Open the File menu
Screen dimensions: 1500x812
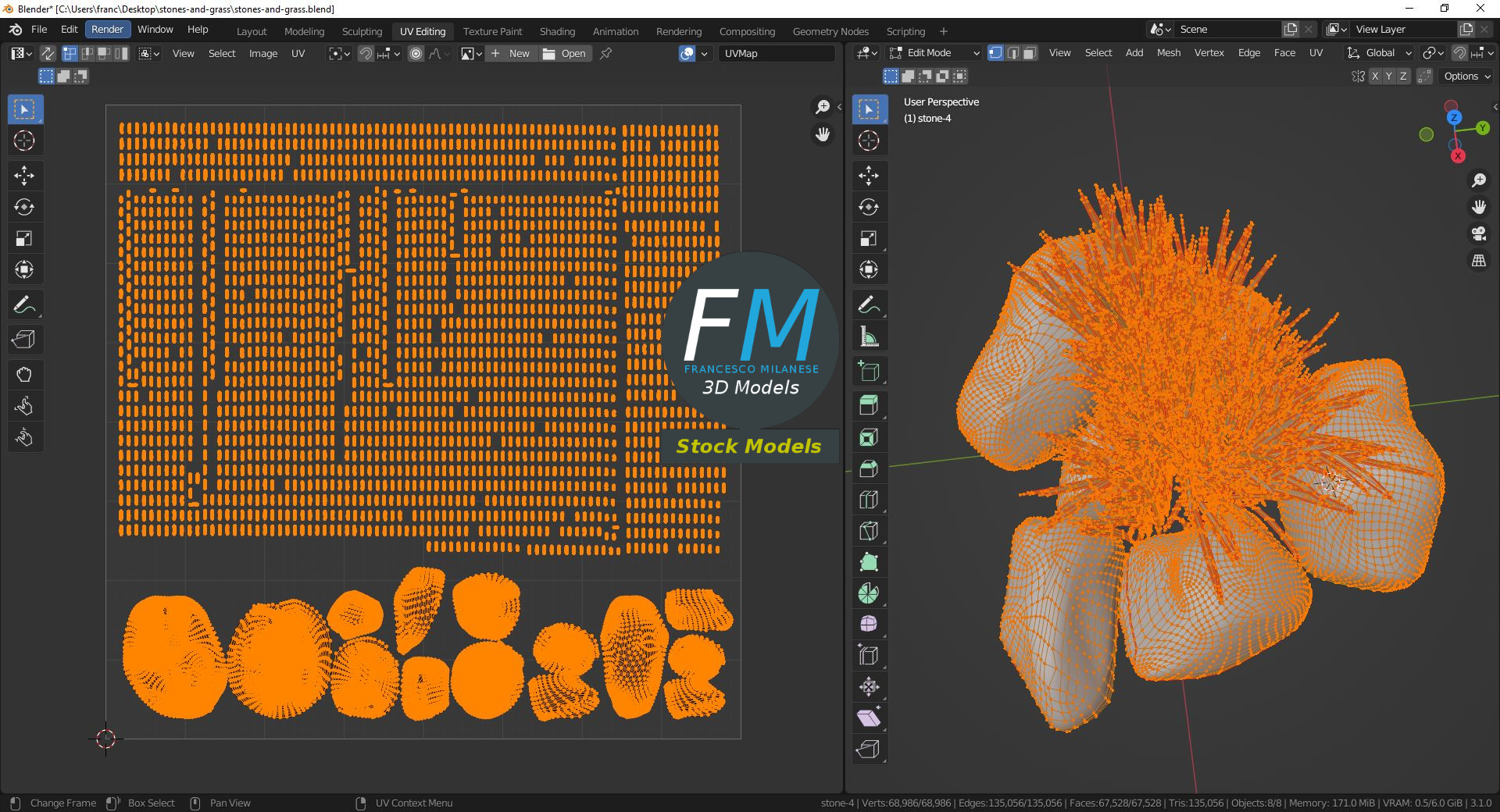pos(39,30)
